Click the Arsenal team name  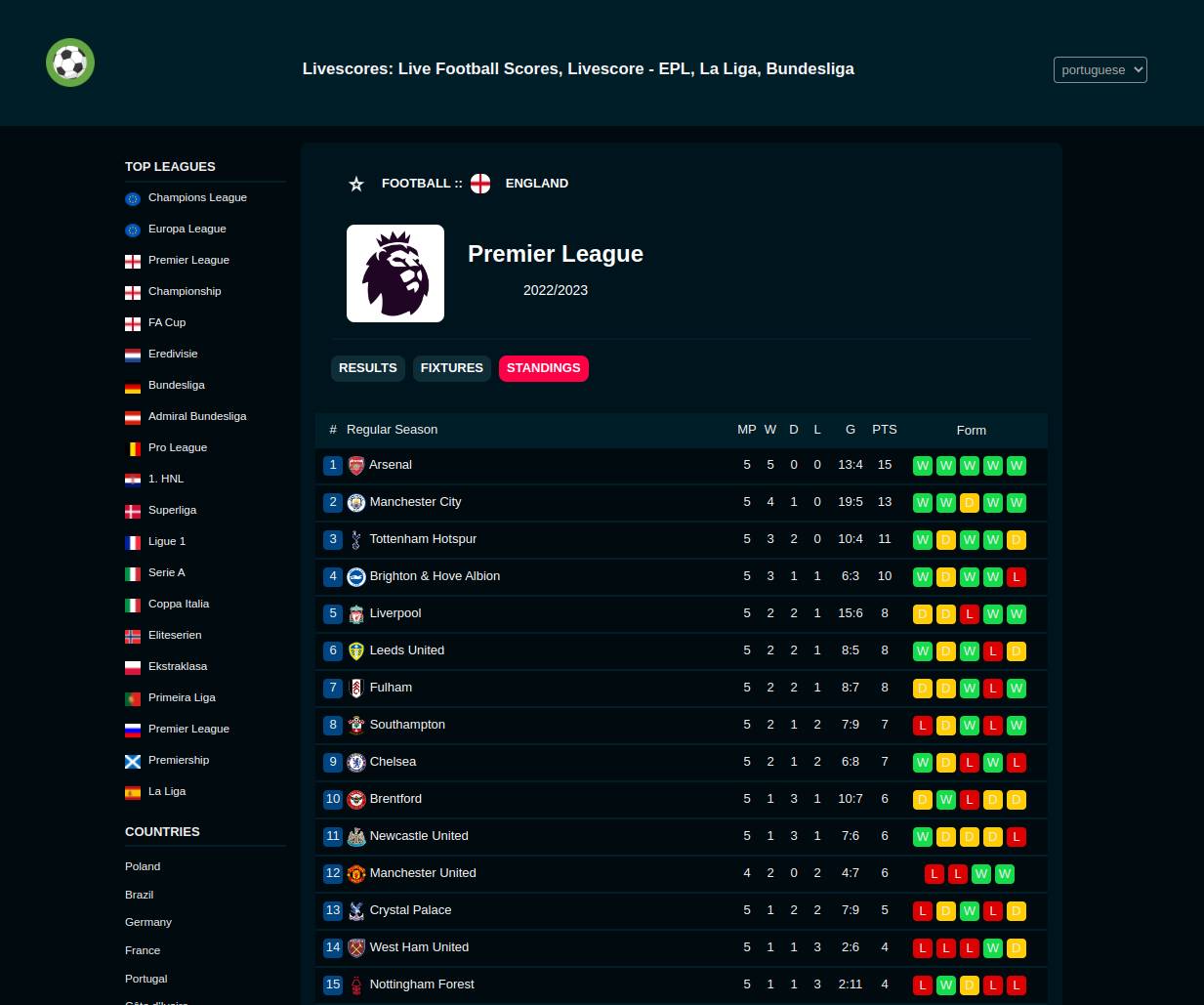(391, 465)
